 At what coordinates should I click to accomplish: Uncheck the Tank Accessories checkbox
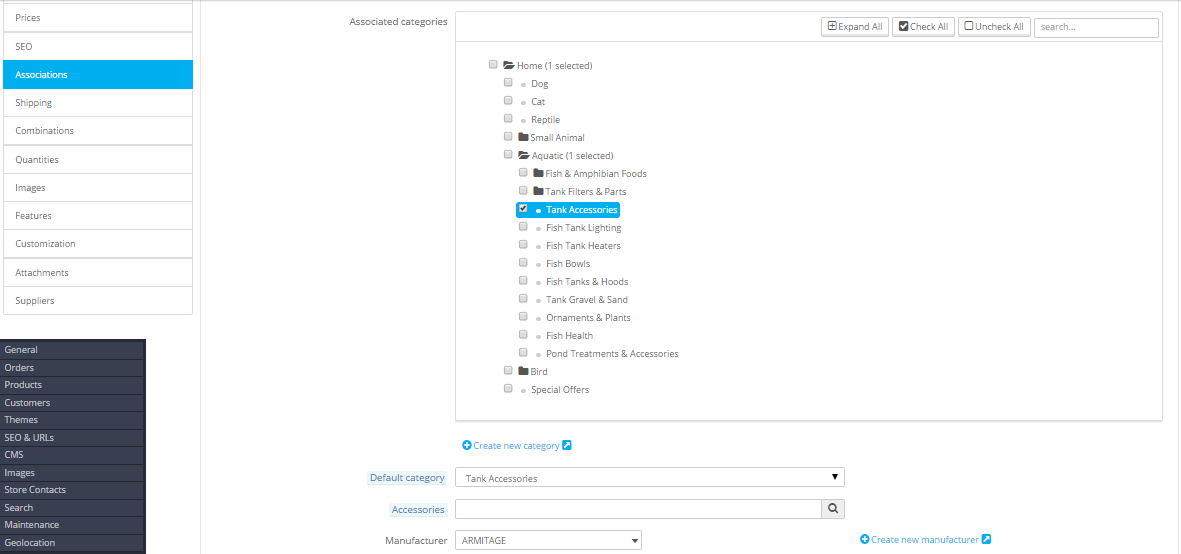[523, 209]
